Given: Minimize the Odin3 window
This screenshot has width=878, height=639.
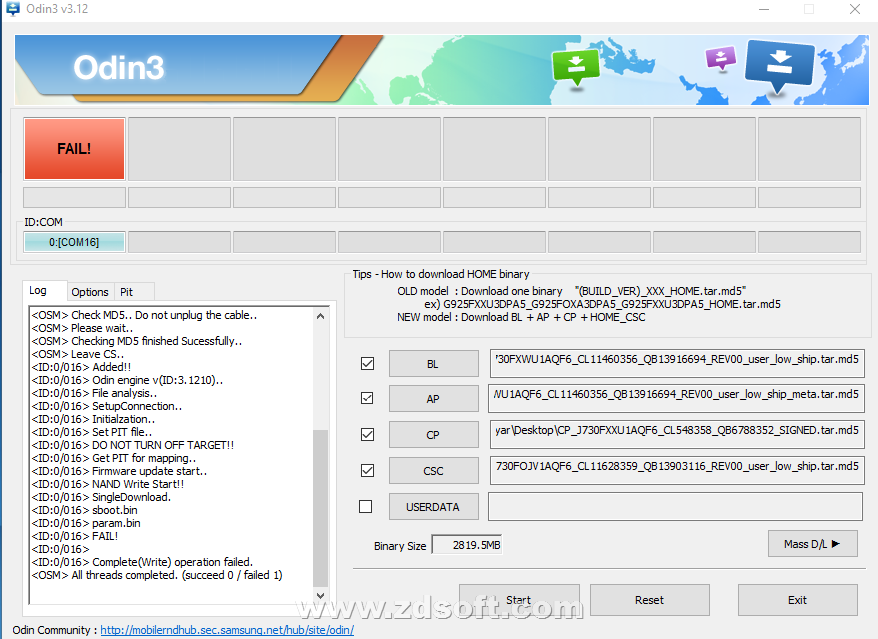Looking at the screenshot, I should tap(764, 9).
